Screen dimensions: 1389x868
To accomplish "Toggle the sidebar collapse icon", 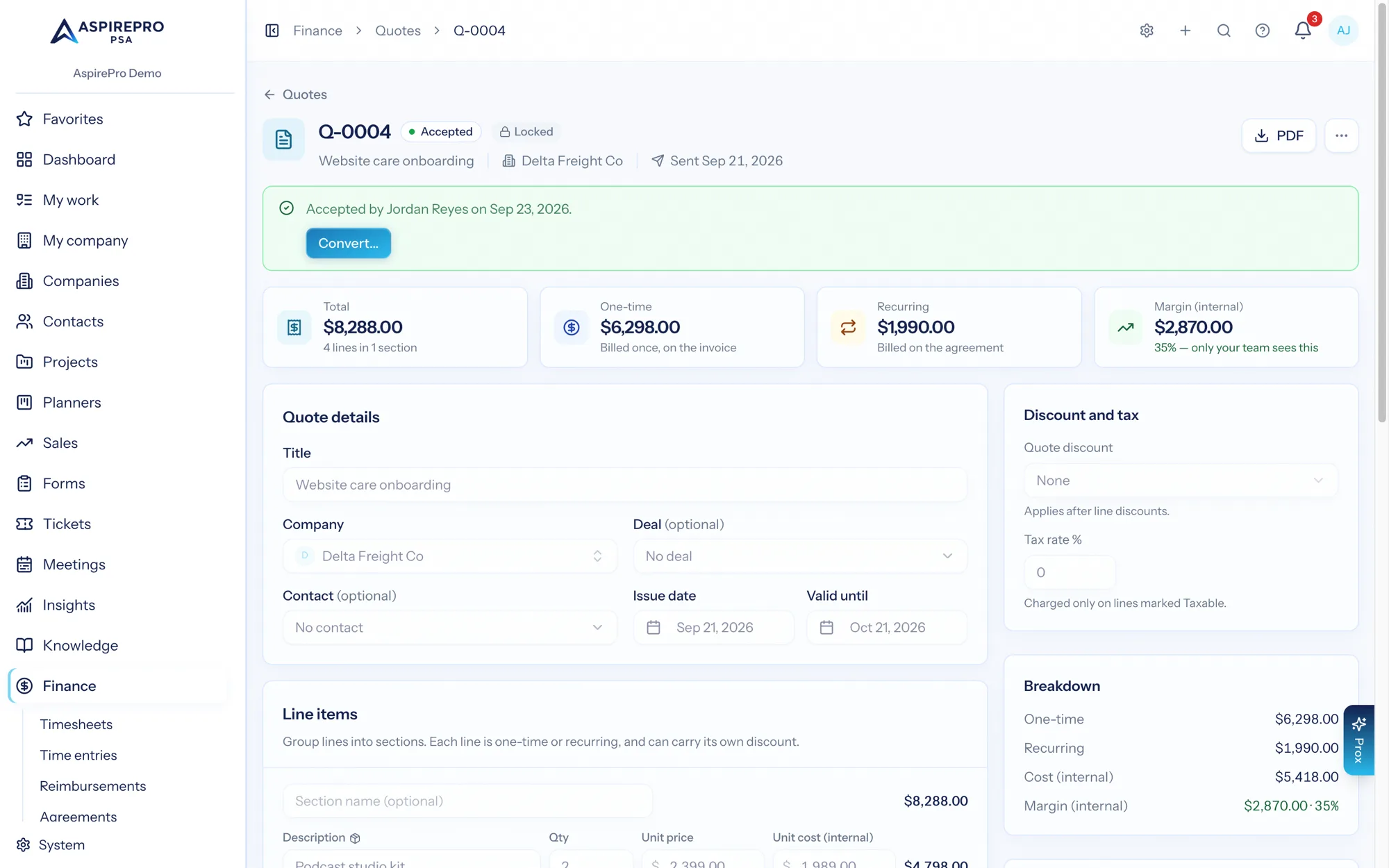I will click(x=272, y=31).
